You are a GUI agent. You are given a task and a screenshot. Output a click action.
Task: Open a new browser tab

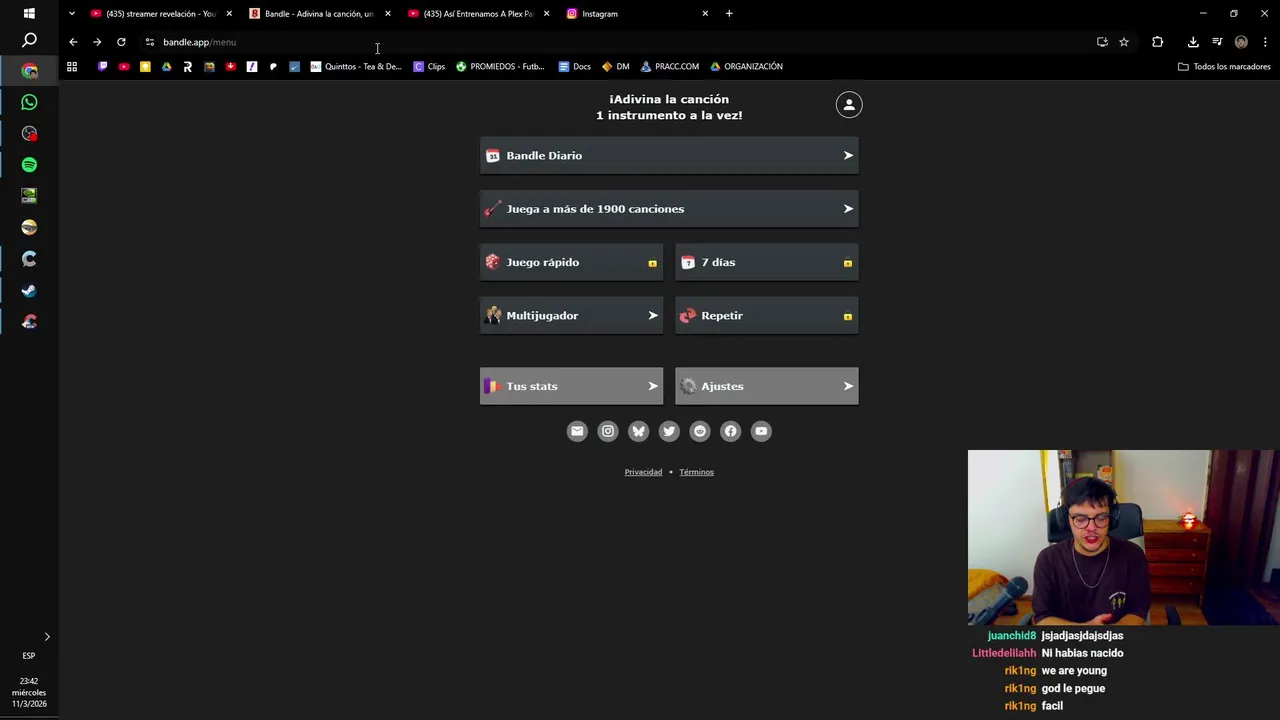pos(729,14)
